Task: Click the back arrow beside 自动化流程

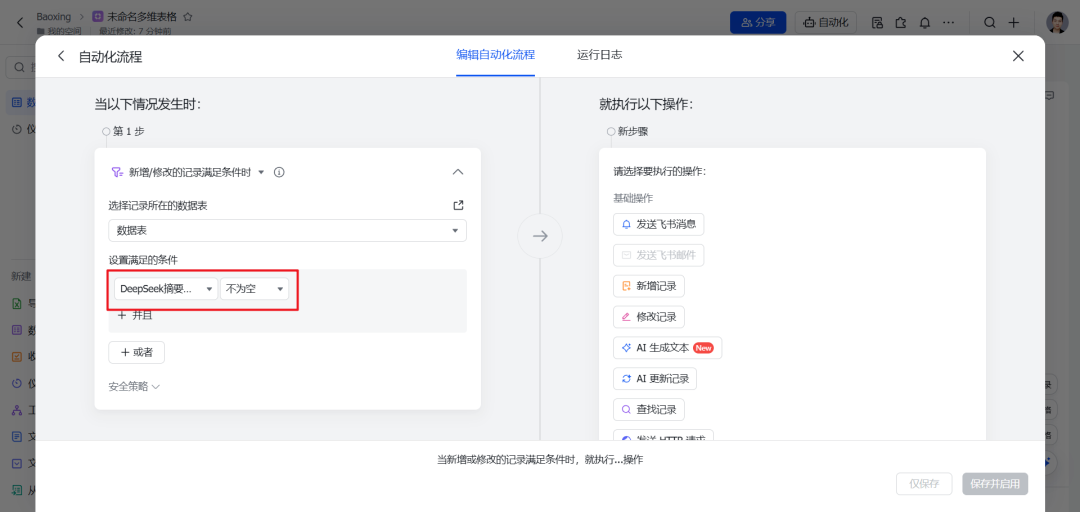Action: coord(61,57)
